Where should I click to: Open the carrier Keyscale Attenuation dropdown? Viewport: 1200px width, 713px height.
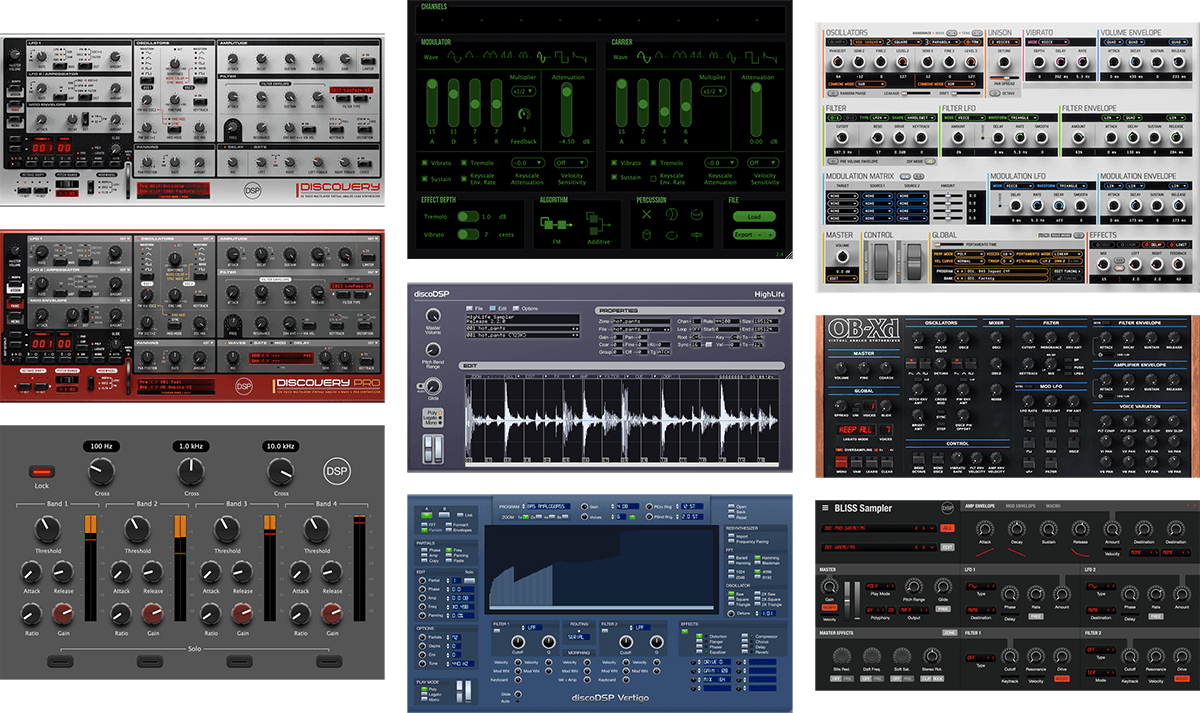pos(719,162)
